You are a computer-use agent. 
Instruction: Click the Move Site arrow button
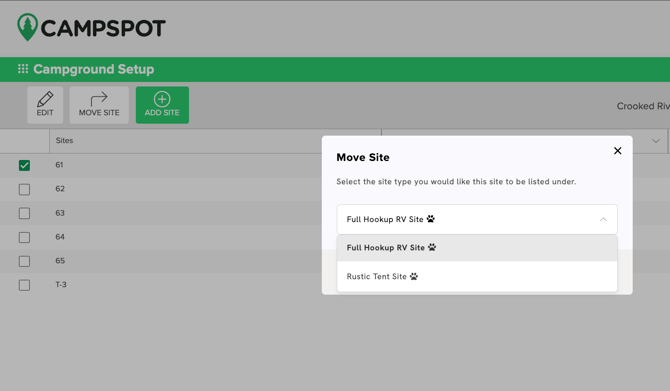coord(99,105)
